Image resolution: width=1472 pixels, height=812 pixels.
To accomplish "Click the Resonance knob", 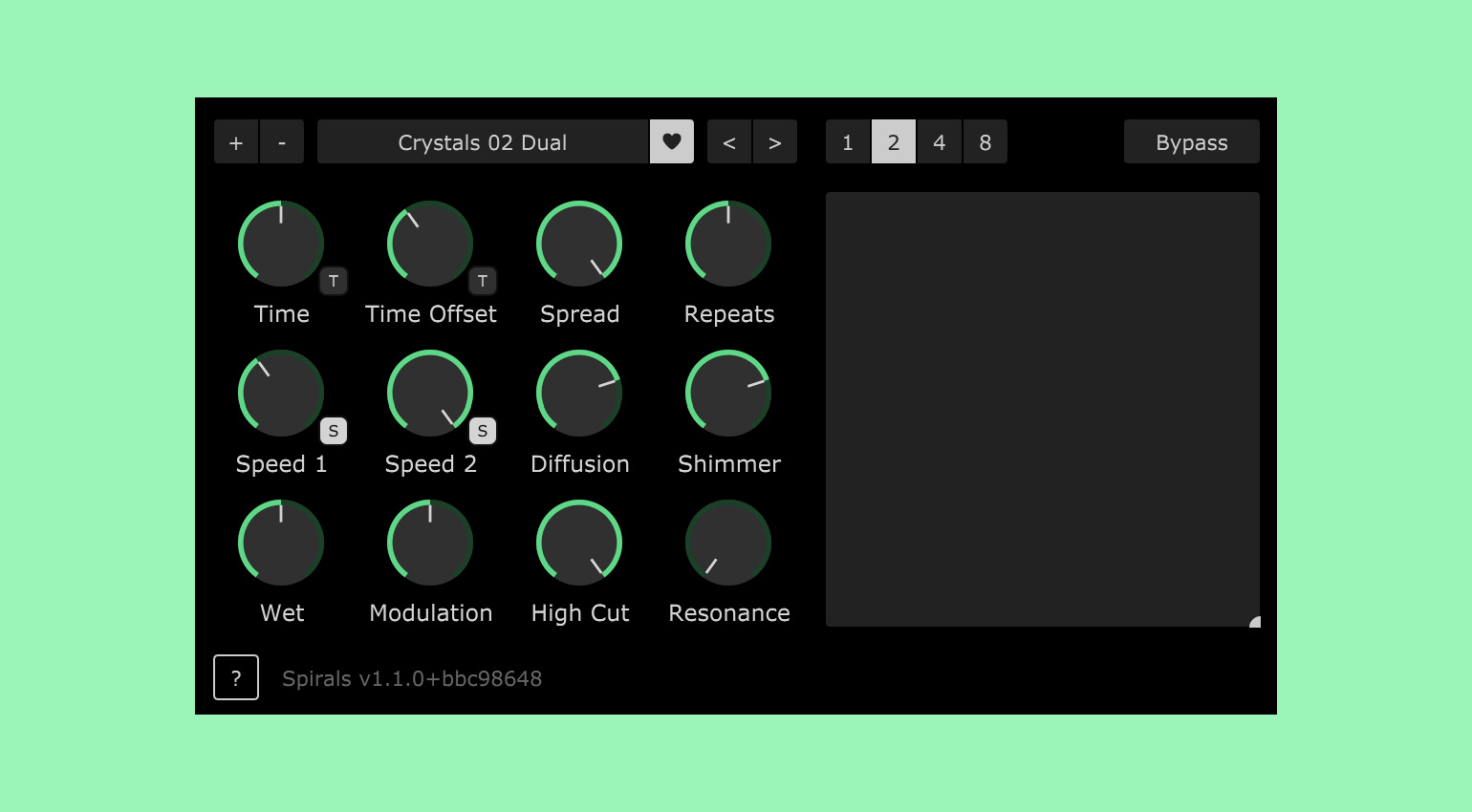I will [728, 543].
